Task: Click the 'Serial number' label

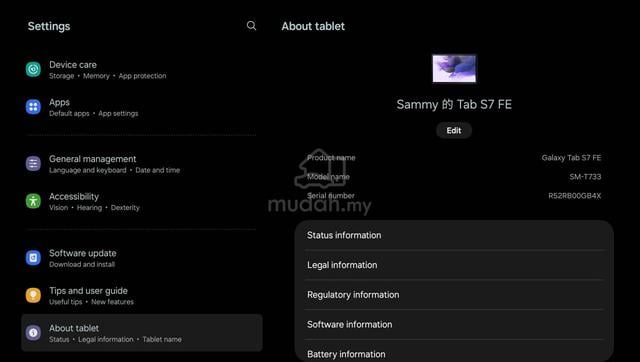Action: click(331, 196)
